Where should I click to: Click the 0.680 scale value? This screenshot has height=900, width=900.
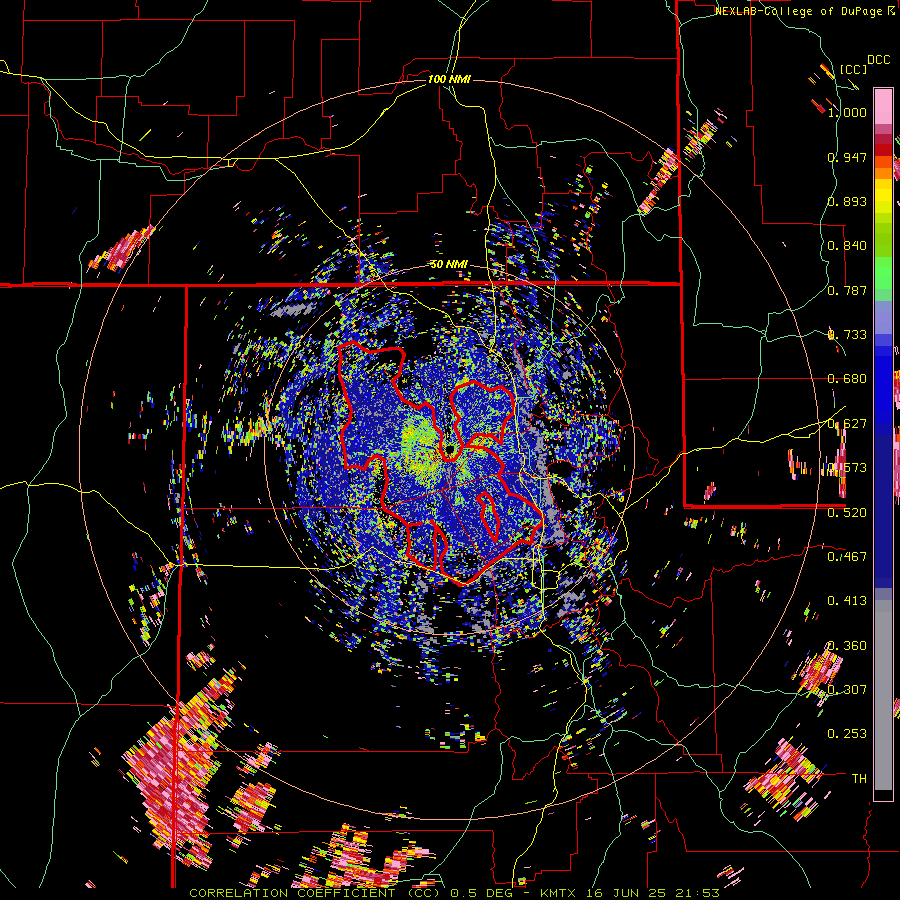[847, 379]
